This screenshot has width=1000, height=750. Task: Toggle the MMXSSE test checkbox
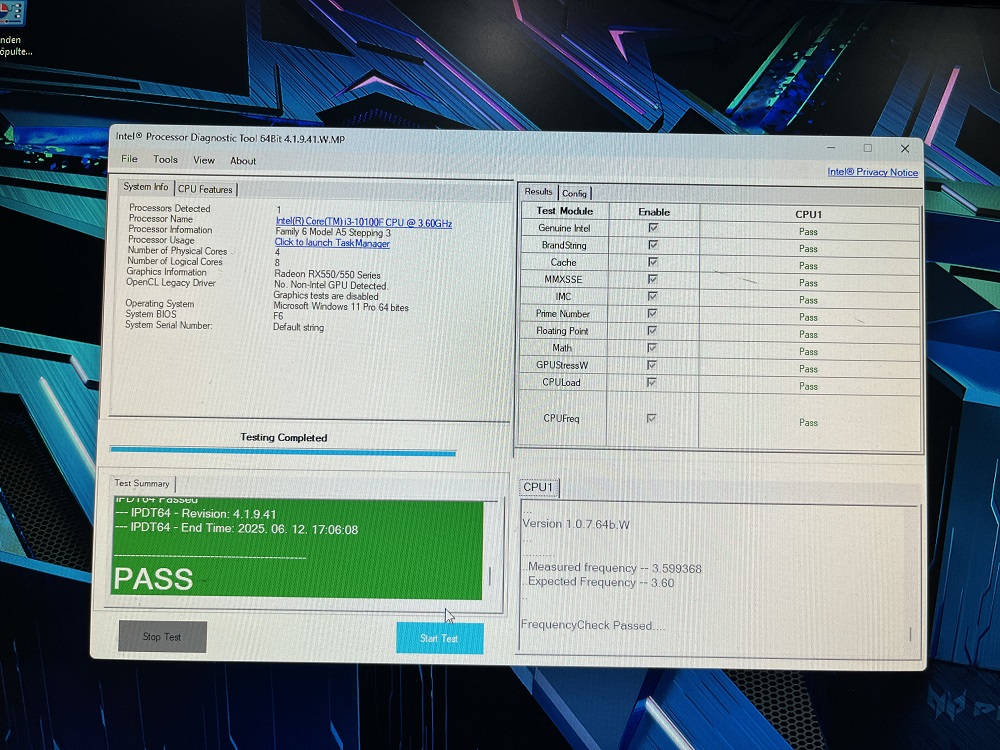[652, 279]
